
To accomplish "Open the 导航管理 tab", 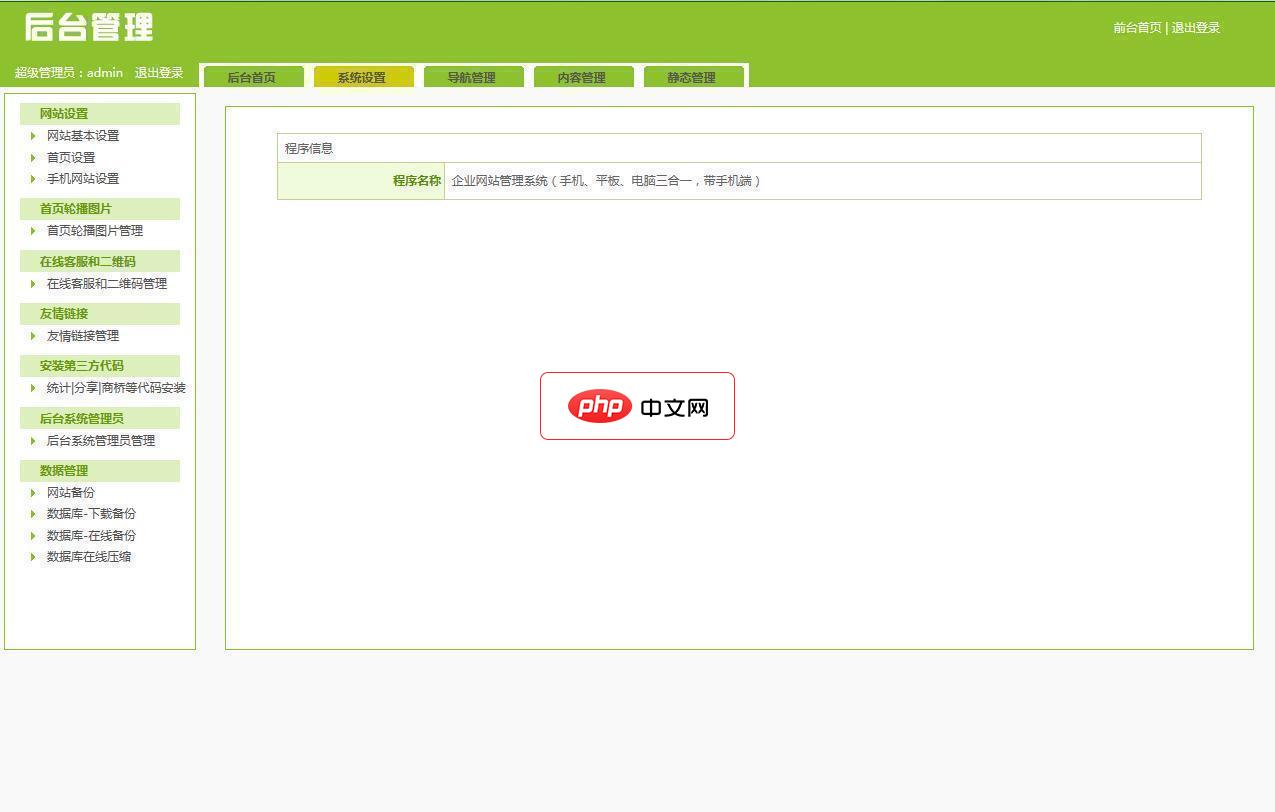I will 472,77.
